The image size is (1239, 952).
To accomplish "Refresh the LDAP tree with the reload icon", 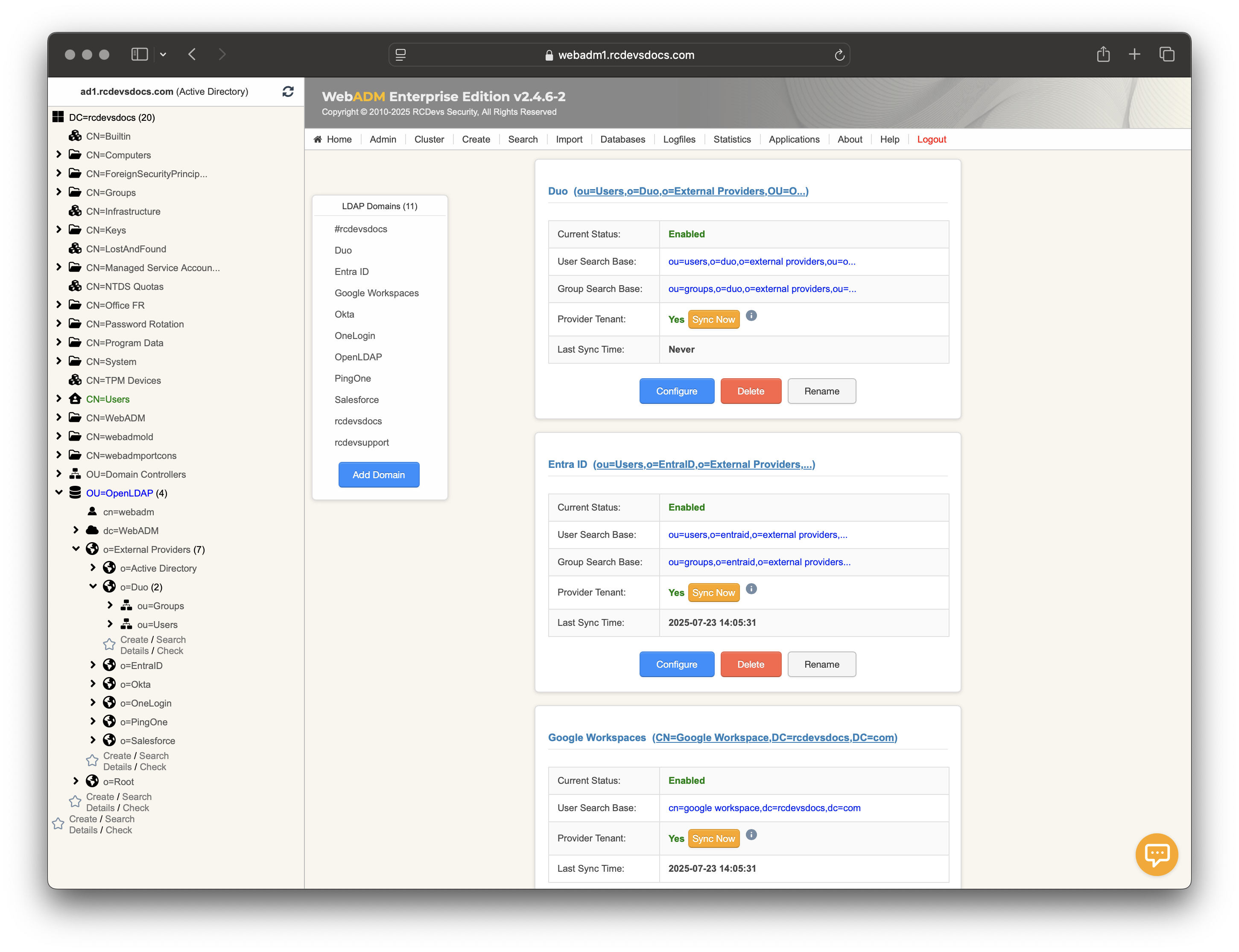I will tap(288, 91).
